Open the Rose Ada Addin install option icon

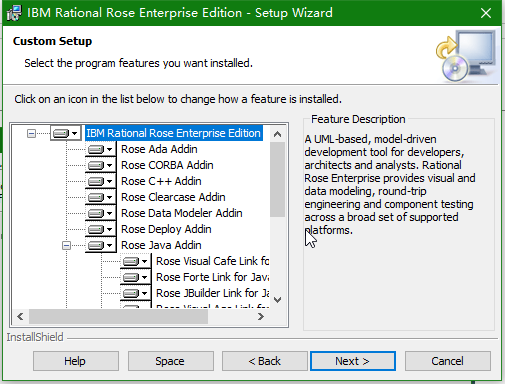tap(100, 149)
